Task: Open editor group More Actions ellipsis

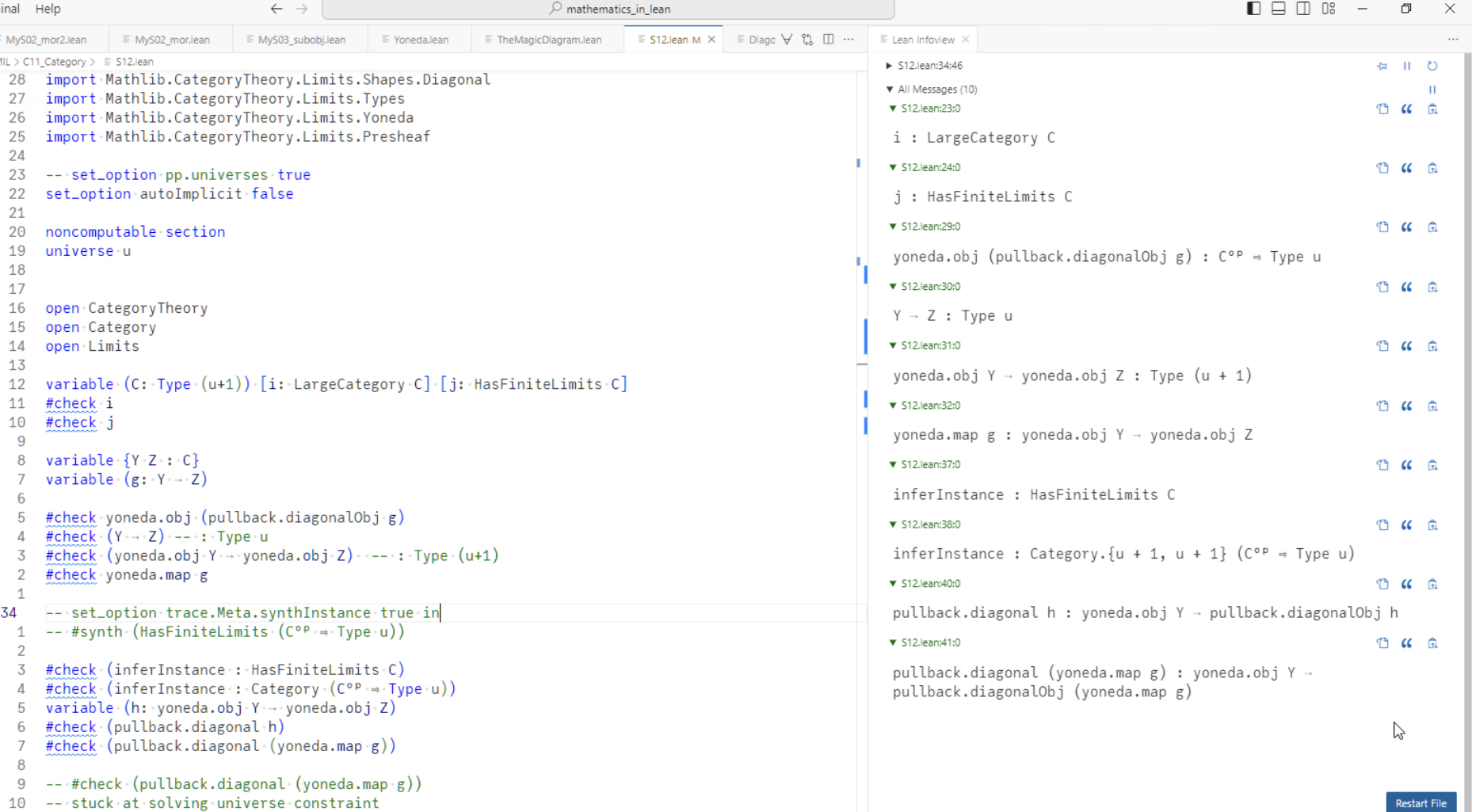Action: [848, 40]
